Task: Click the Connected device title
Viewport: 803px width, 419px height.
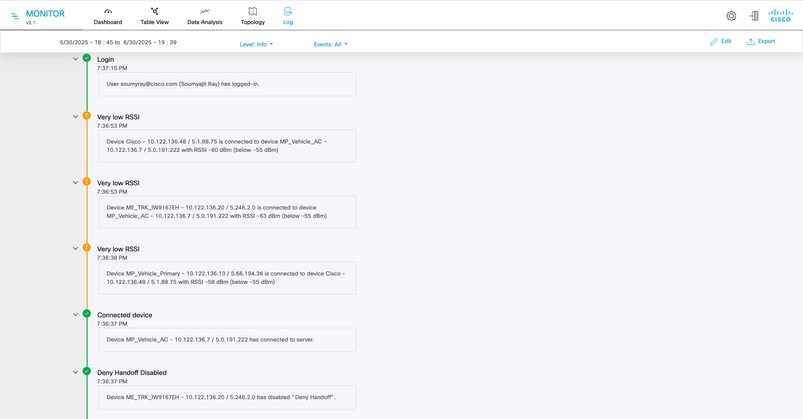Action: pyautogui.click(x=124, y=315)
